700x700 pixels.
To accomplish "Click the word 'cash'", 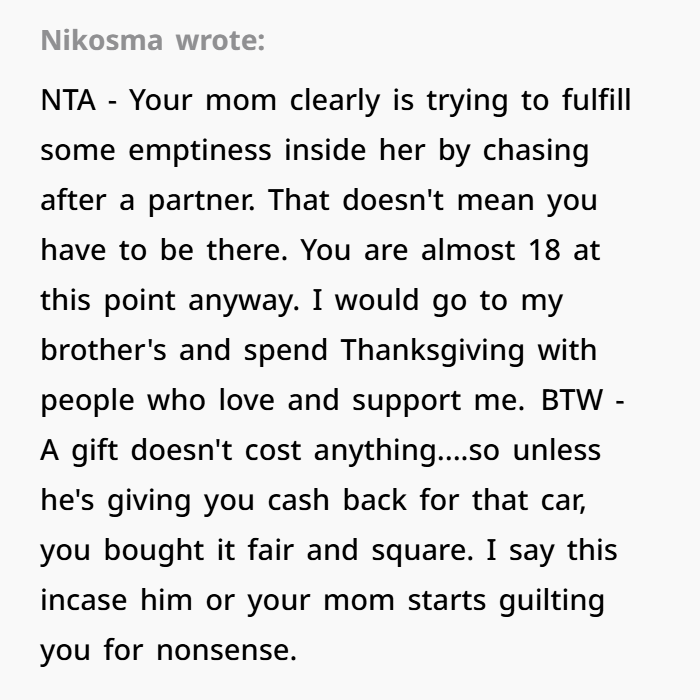I will [x=299, y=500].
